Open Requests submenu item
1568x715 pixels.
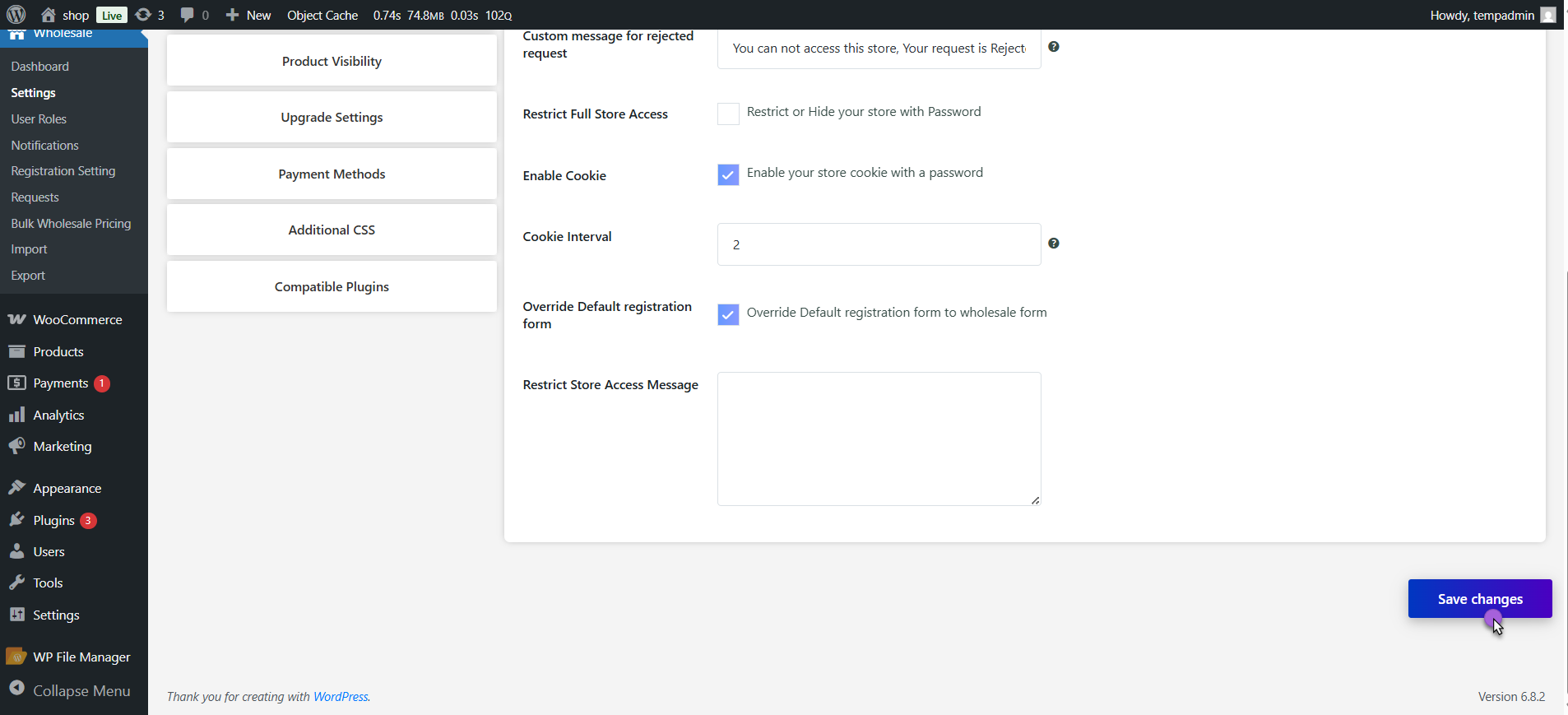(35, 197)
